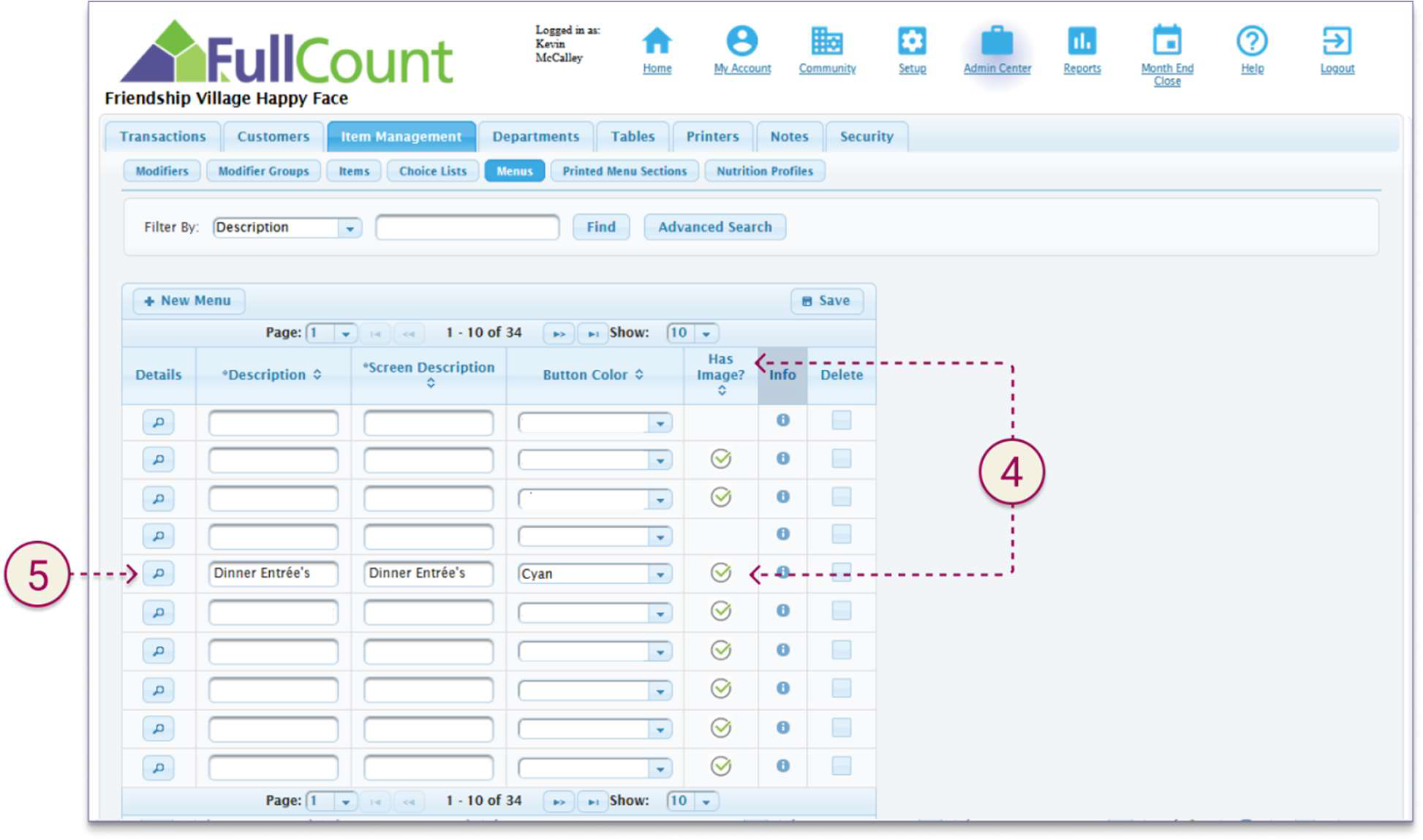
Task: Open the My Account icon
Action: (x=741, y=42)
